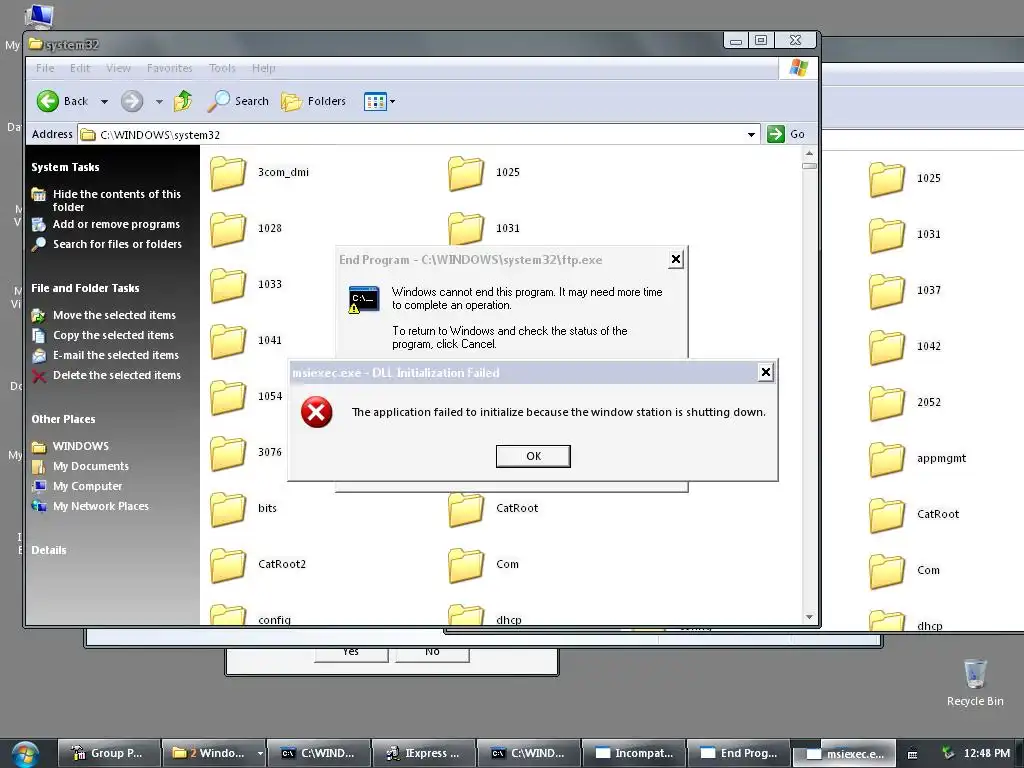Image resolution: width=1024 pixels, height=768 pixels.
Task: Select the 1042 folder in back window
Action: pos(887,347)
